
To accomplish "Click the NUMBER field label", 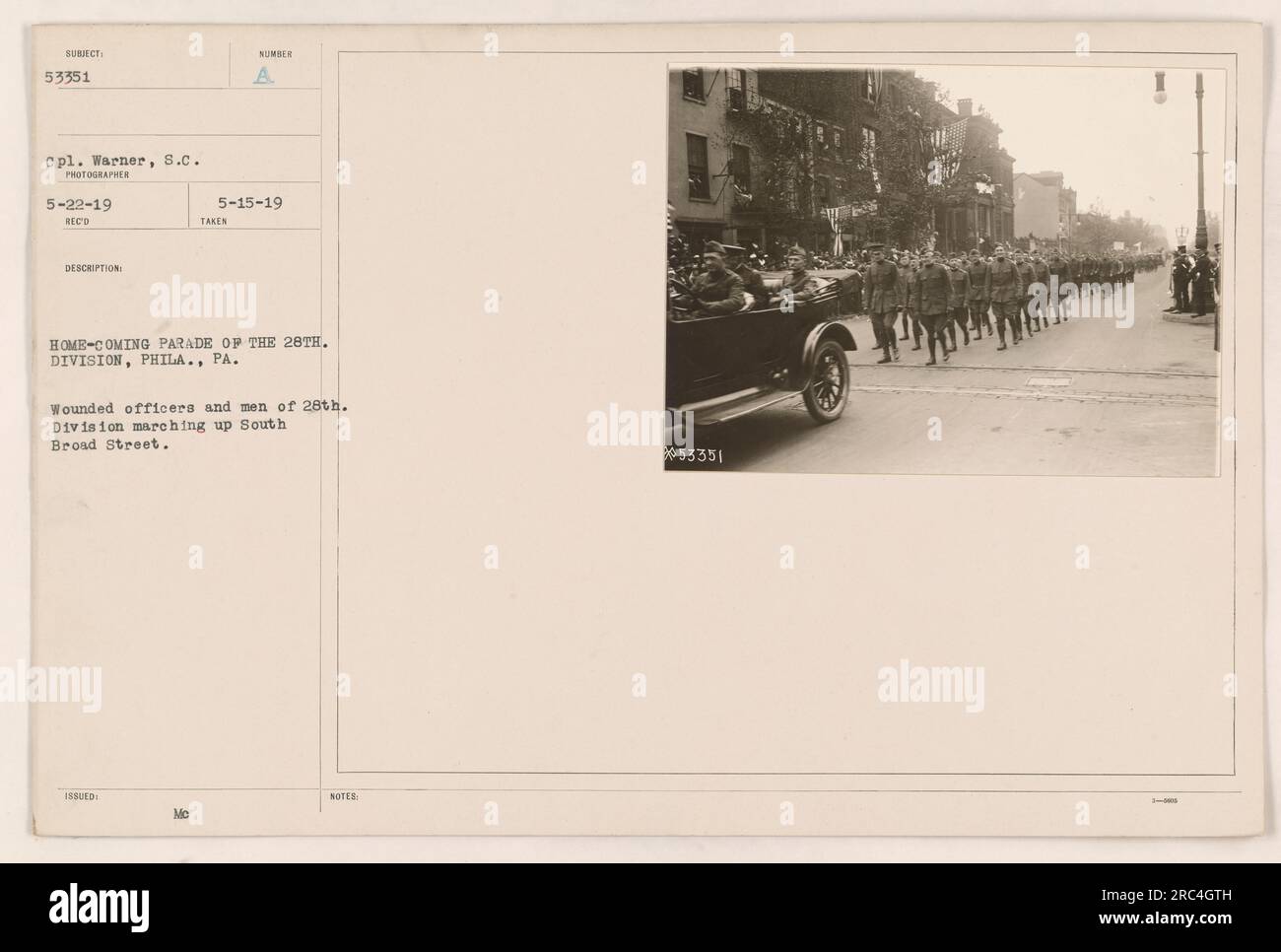I will click(275, 55).
